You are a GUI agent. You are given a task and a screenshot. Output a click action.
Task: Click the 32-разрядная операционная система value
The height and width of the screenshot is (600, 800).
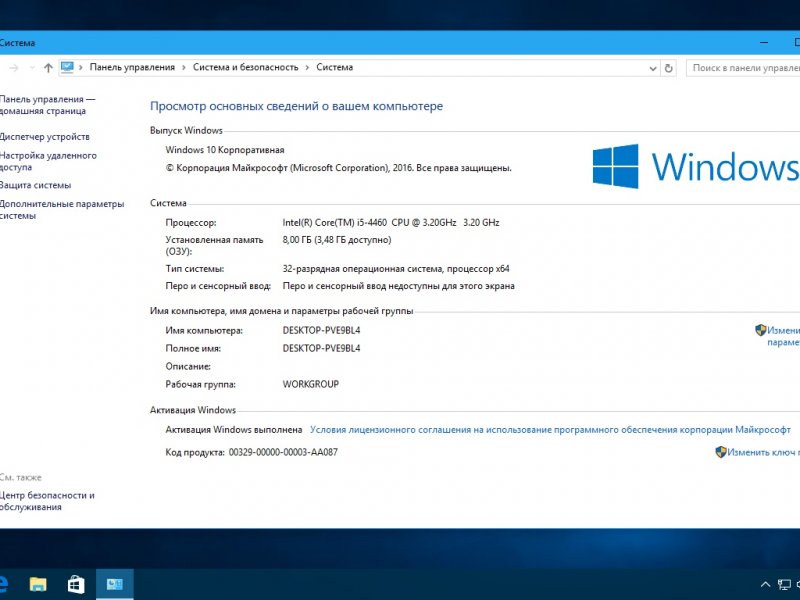point(396,269)
